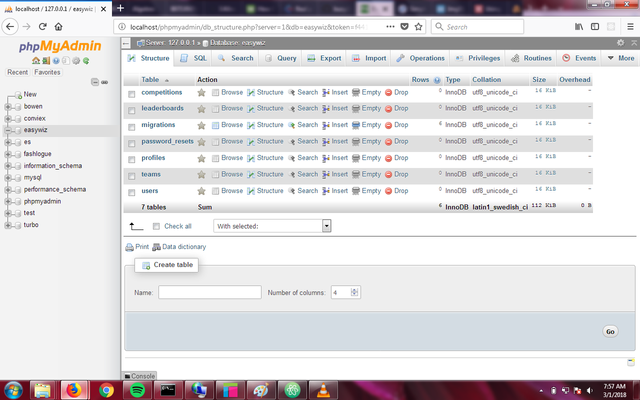Tick the teams table checkbox
The height and width of the screenshot is (400, 640).
coord(131,176)
